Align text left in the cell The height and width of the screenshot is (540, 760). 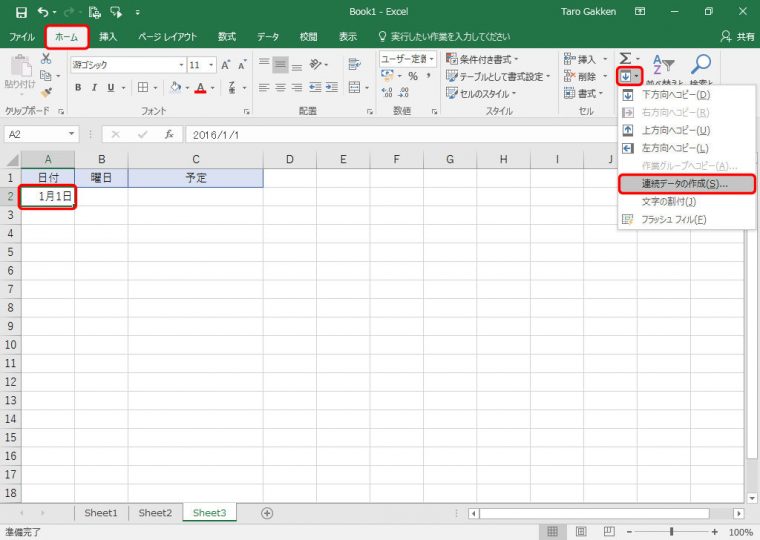(264, 87)
